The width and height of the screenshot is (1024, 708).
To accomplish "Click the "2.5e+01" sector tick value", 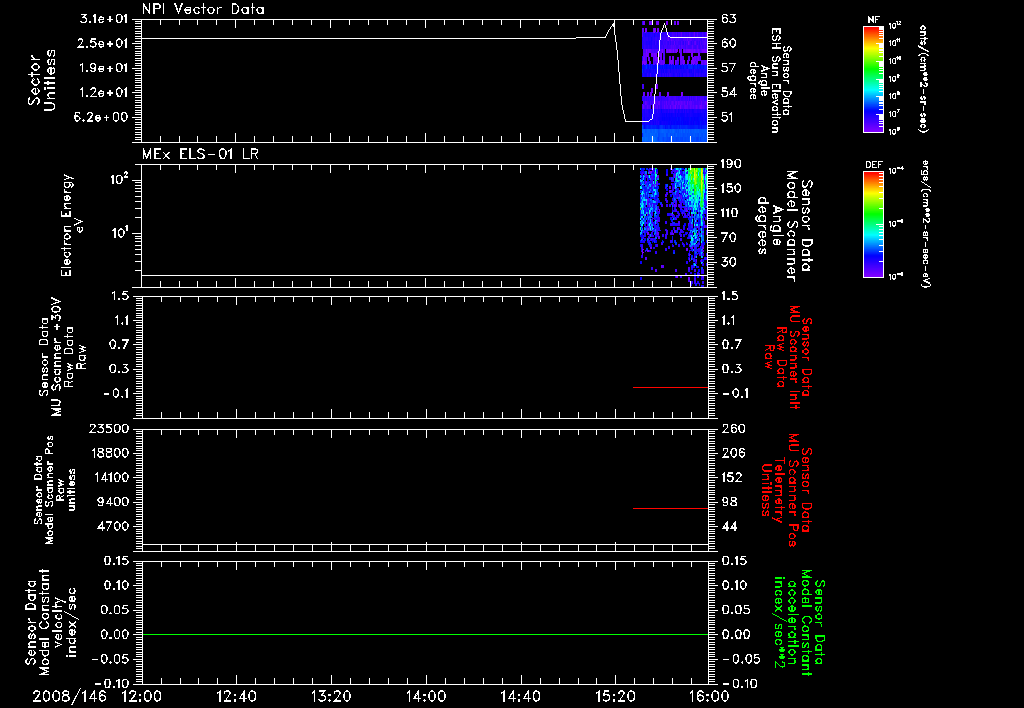I will click(x=104, y=43).
